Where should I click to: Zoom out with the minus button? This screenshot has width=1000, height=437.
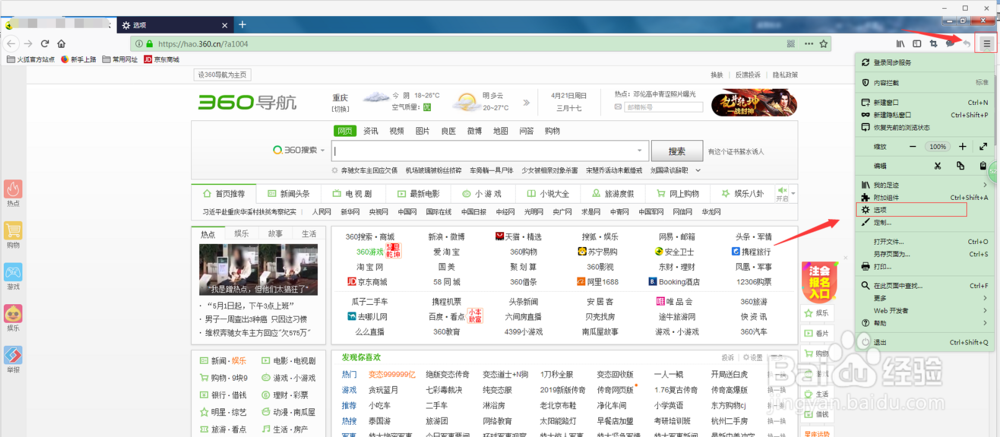click(913, 147)
